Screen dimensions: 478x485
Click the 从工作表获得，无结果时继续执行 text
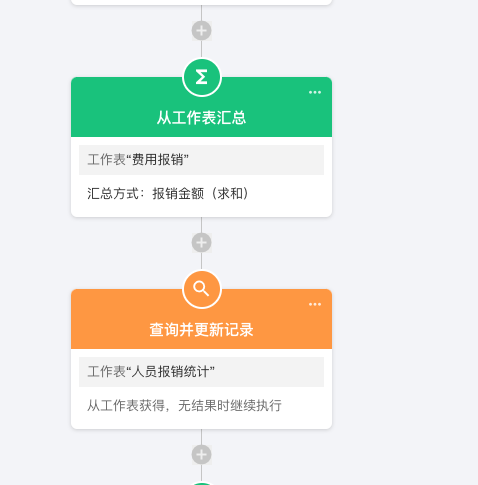pos(184,405)
